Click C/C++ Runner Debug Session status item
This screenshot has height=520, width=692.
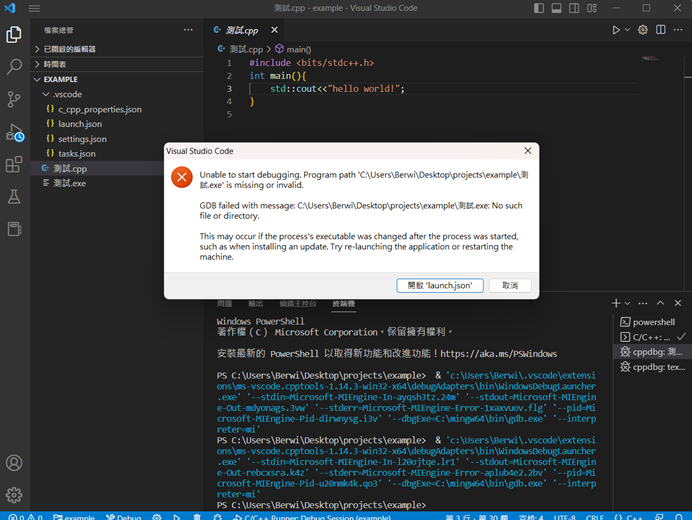coord(312,516)
